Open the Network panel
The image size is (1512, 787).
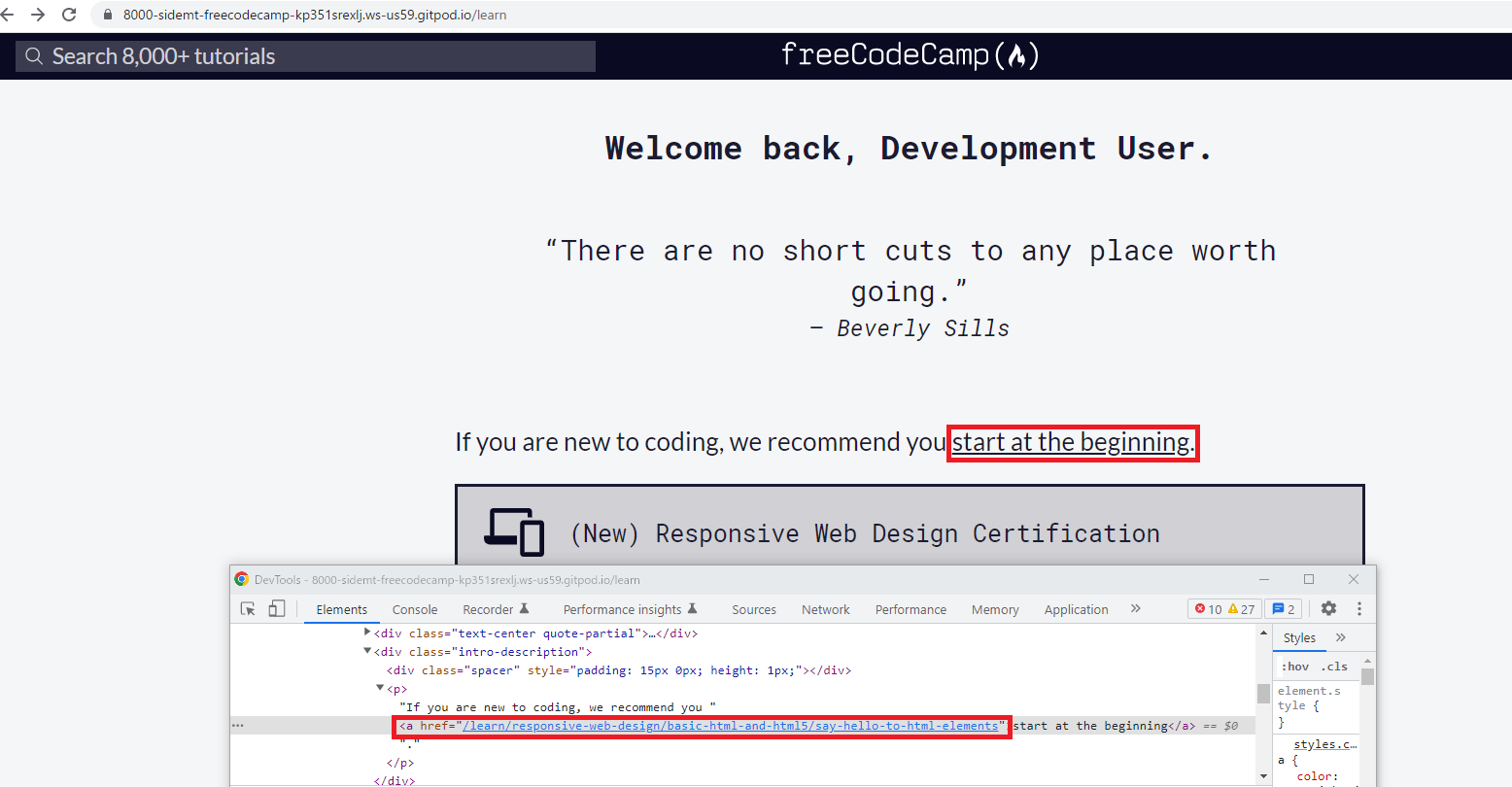click(x=825, y=608)
